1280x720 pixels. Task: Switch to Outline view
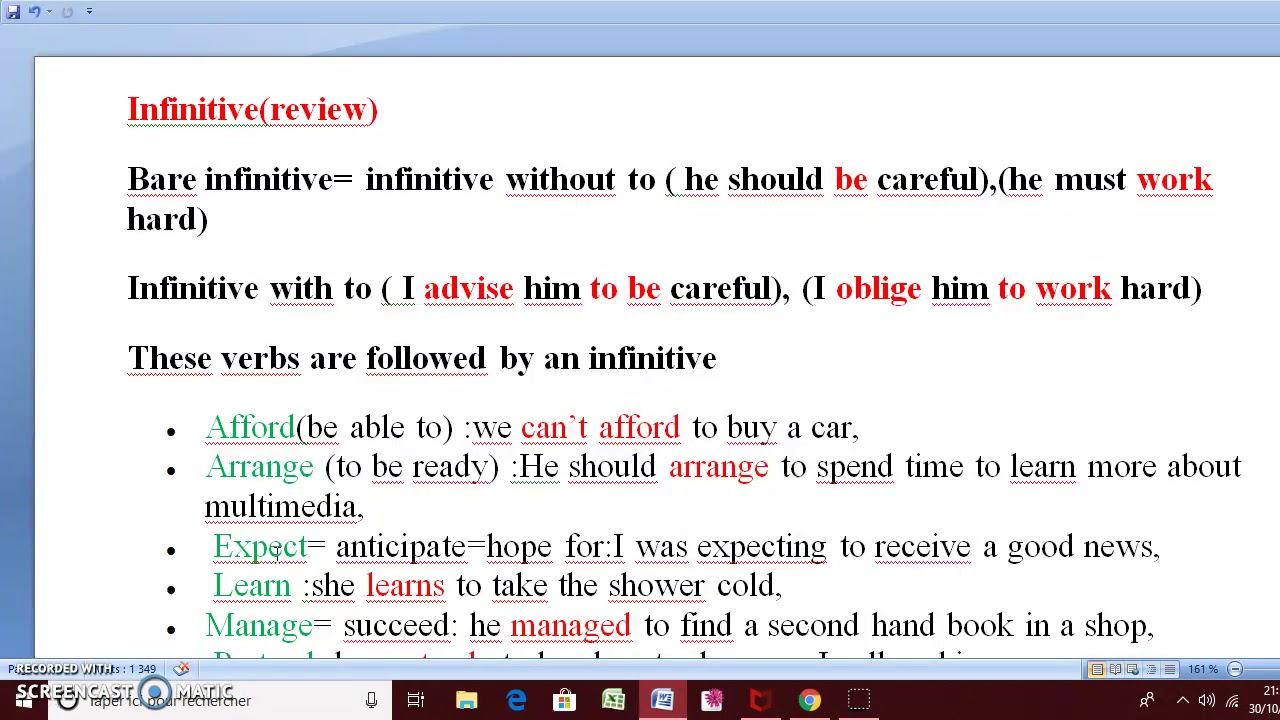[x=1151, y=669]
